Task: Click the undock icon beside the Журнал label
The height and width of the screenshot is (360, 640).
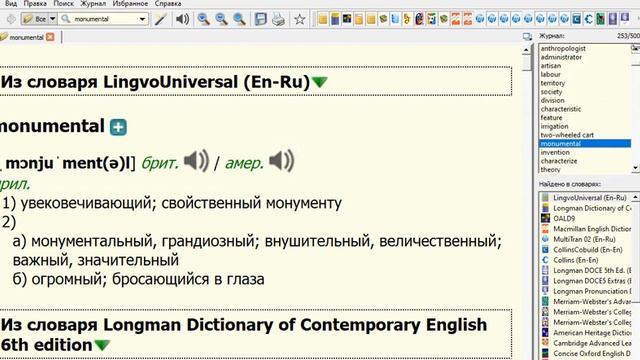Action: coord(527,37)
